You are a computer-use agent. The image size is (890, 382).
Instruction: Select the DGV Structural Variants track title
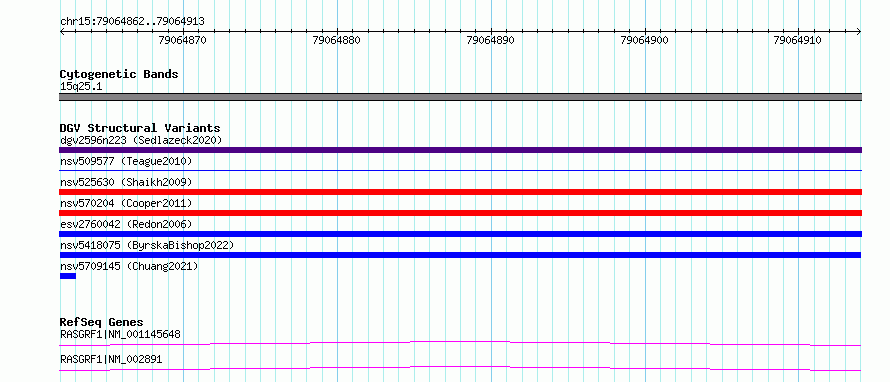[x=140, y=128]
